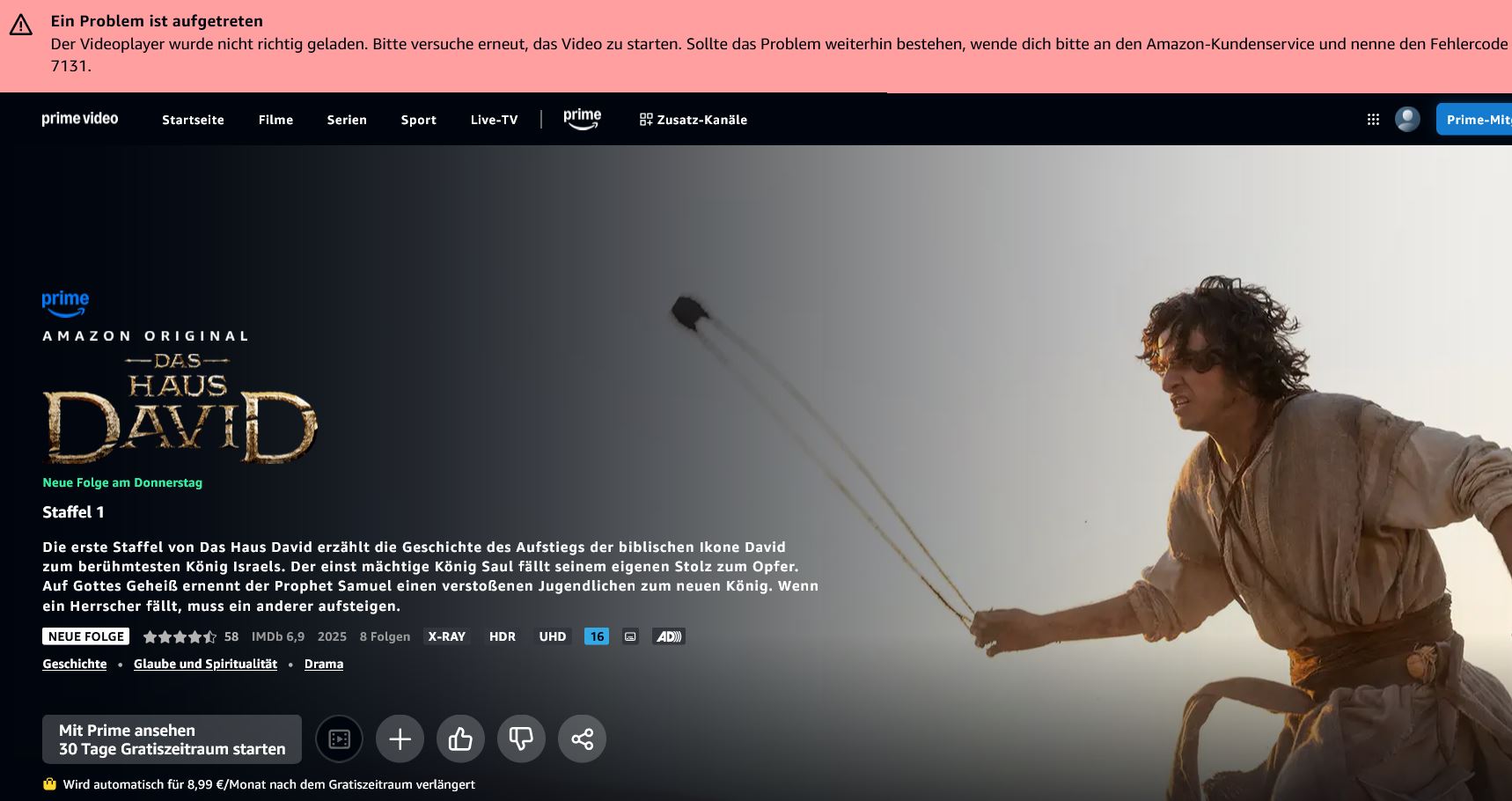Open the Glaube und Spiritualität genre link
The image size is (1512, 801).
(205, 665)
